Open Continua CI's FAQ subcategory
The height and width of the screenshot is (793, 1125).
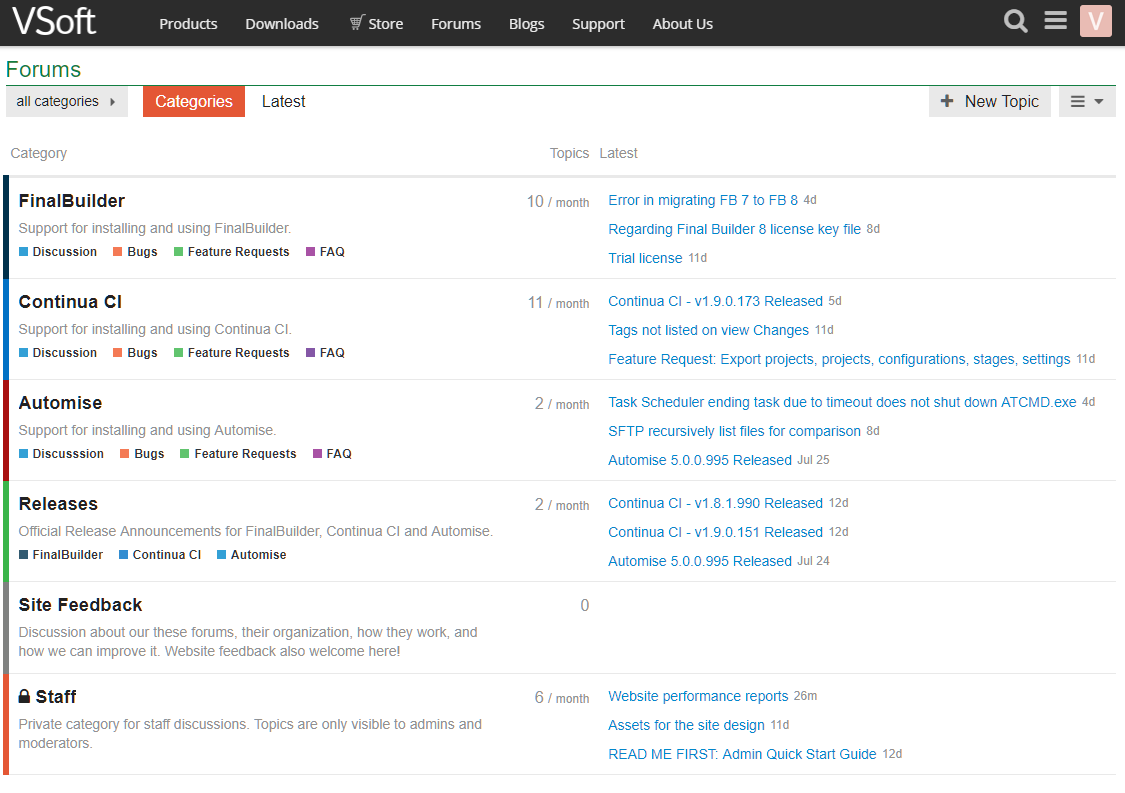pos(325,353)
